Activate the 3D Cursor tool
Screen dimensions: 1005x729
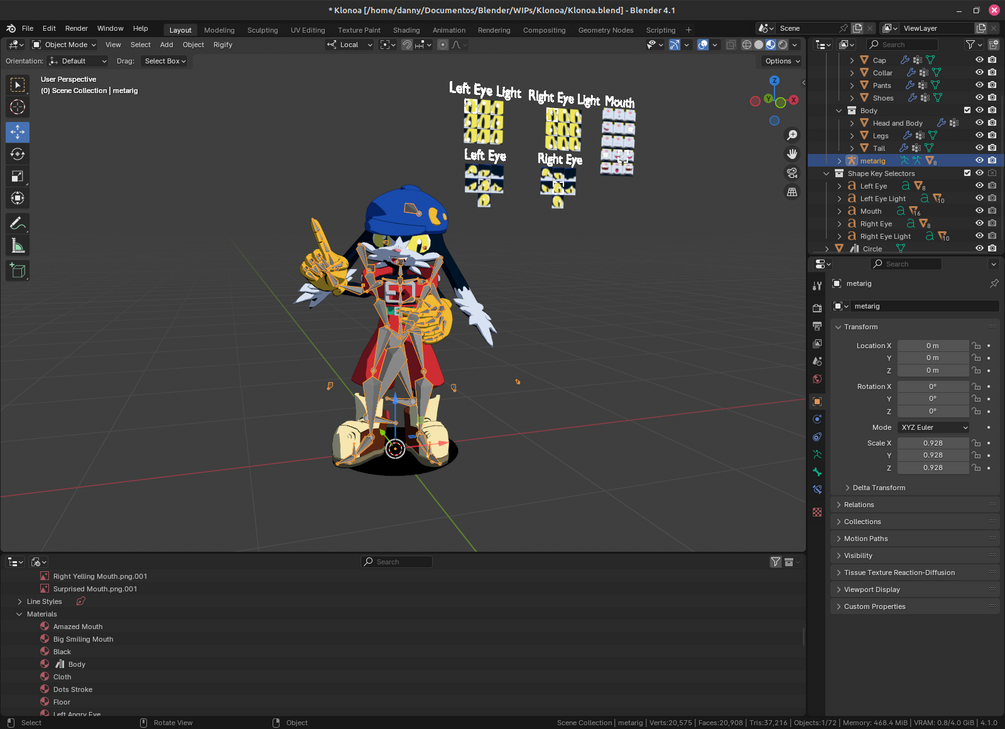(17, 107)
